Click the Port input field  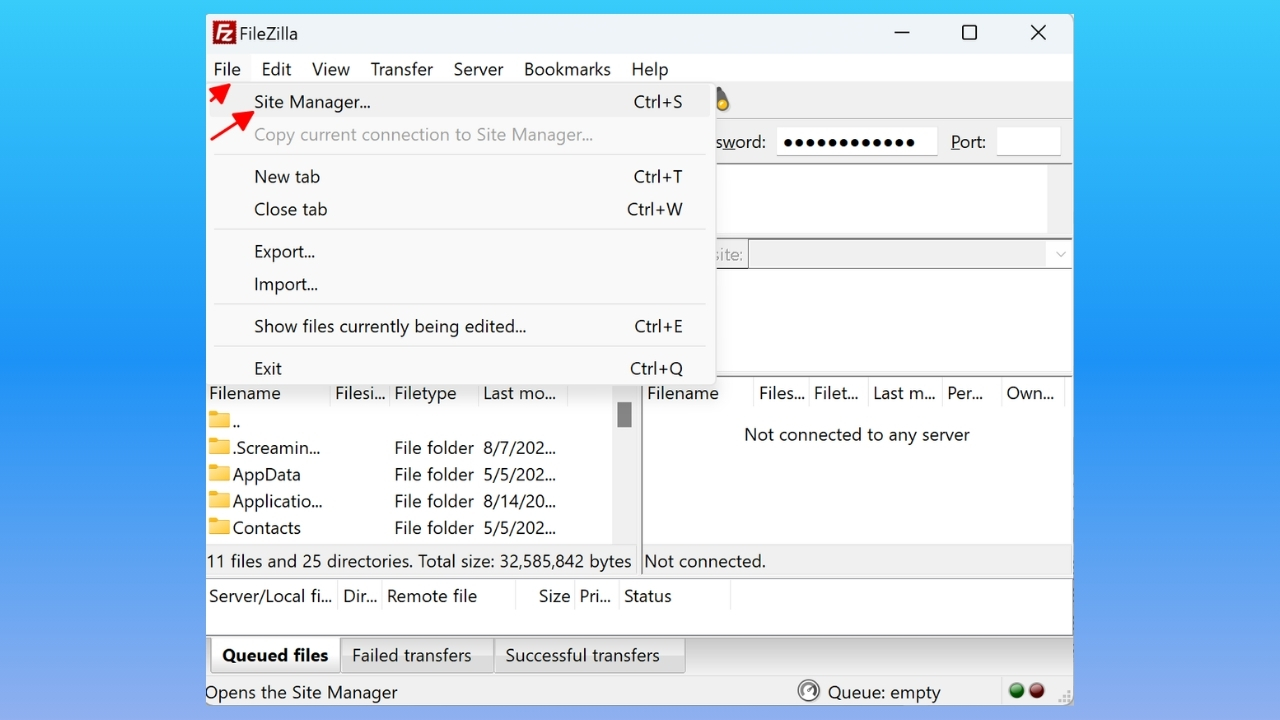point(1028,142)
